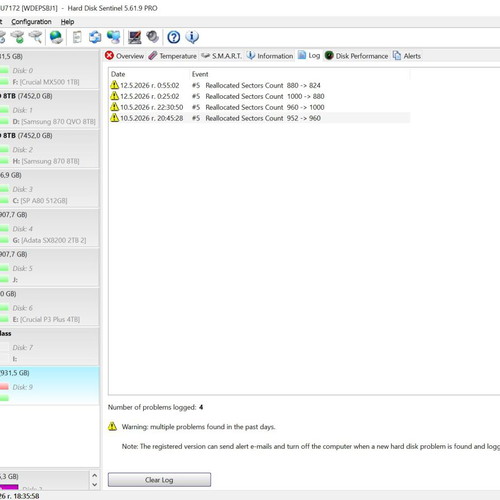
Task: Click warning icon of the 10.5.2026 22:30:50 entry
Action: [114, 107]
